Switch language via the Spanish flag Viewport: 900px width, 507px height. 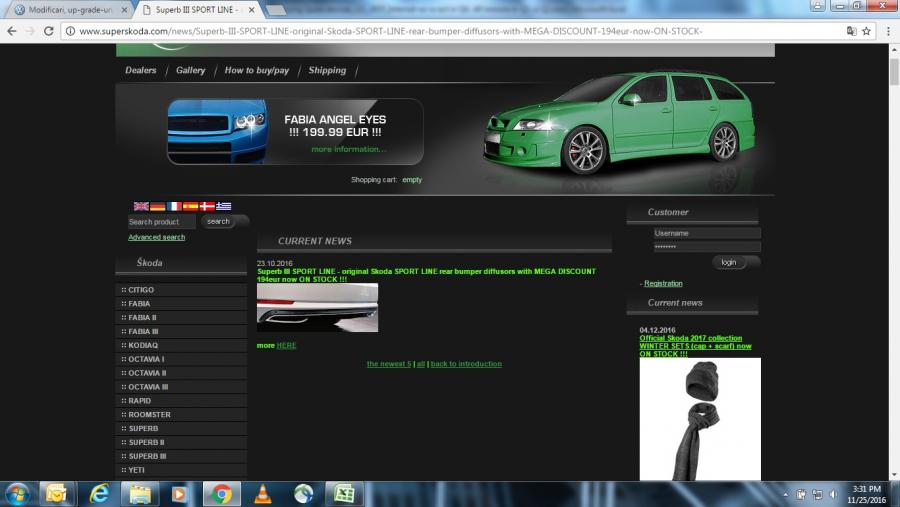point(191,206)
